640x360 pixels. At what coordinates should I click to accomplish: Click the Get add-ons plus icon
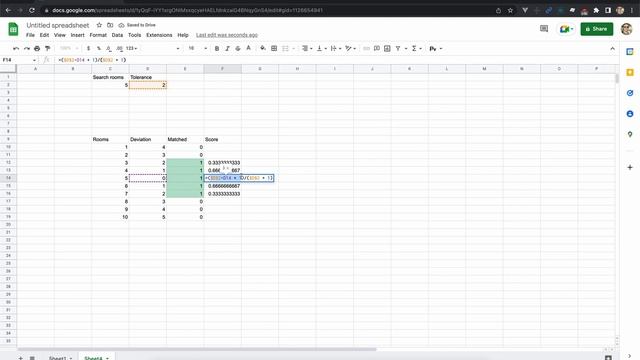coord(630,167)
